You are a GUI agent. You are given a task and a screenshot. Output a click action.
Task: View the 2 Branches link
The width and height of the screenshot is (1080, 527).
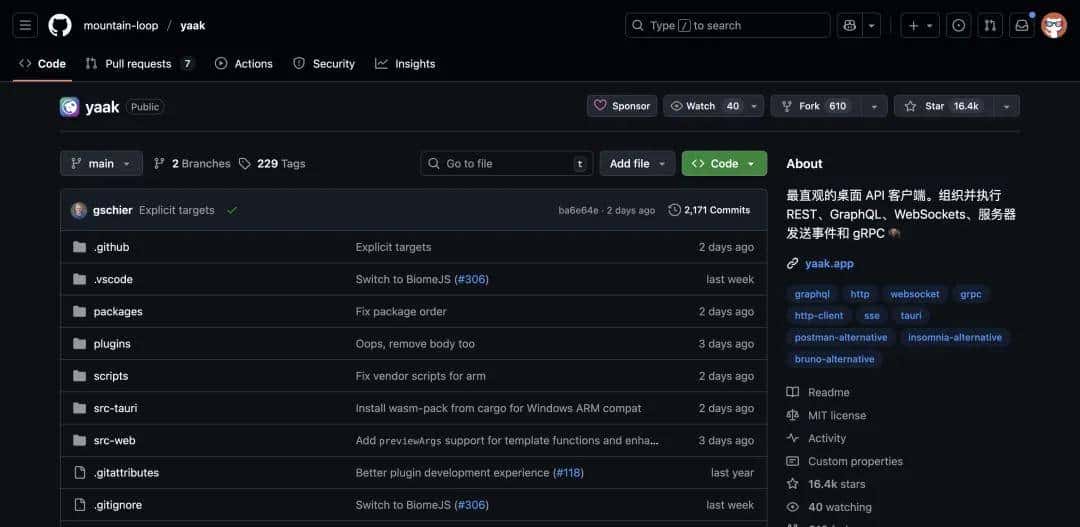click(192, 163)
